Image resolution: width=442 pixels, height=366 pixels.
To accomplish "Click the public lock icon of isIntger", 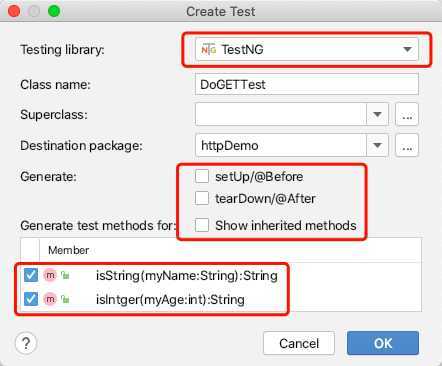I will (65, 299).
